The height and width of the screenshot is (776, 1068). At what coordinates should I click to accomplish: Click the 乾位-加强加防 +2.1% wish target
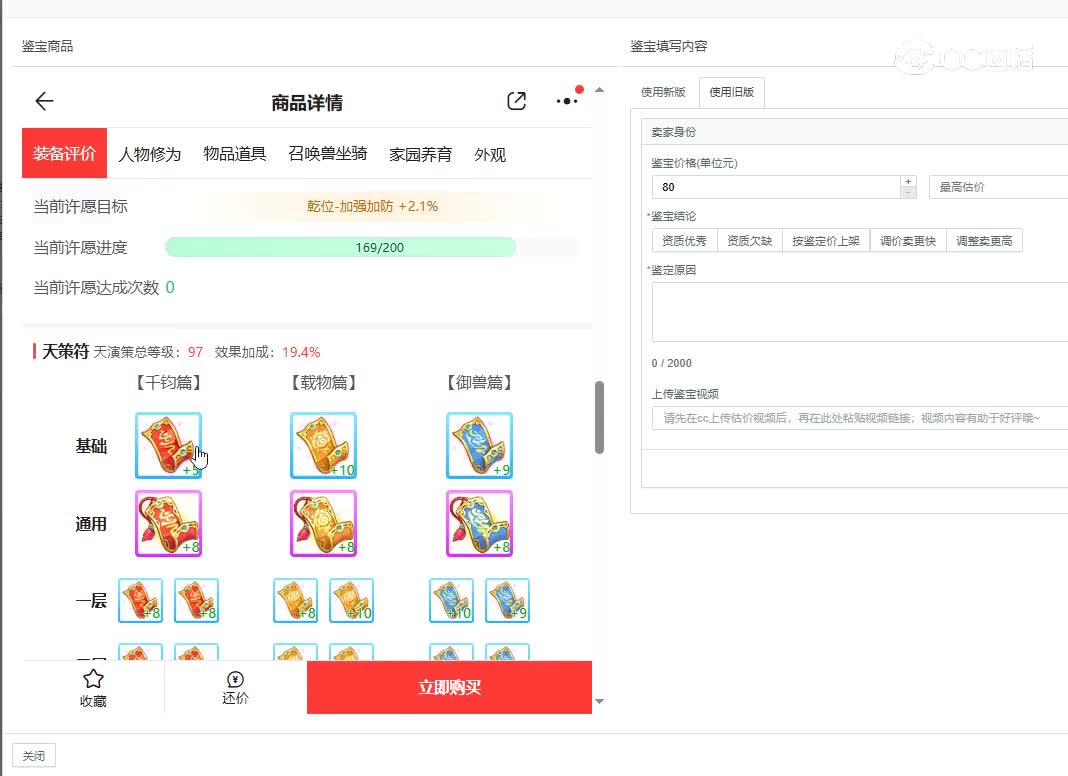click(373, 206)
